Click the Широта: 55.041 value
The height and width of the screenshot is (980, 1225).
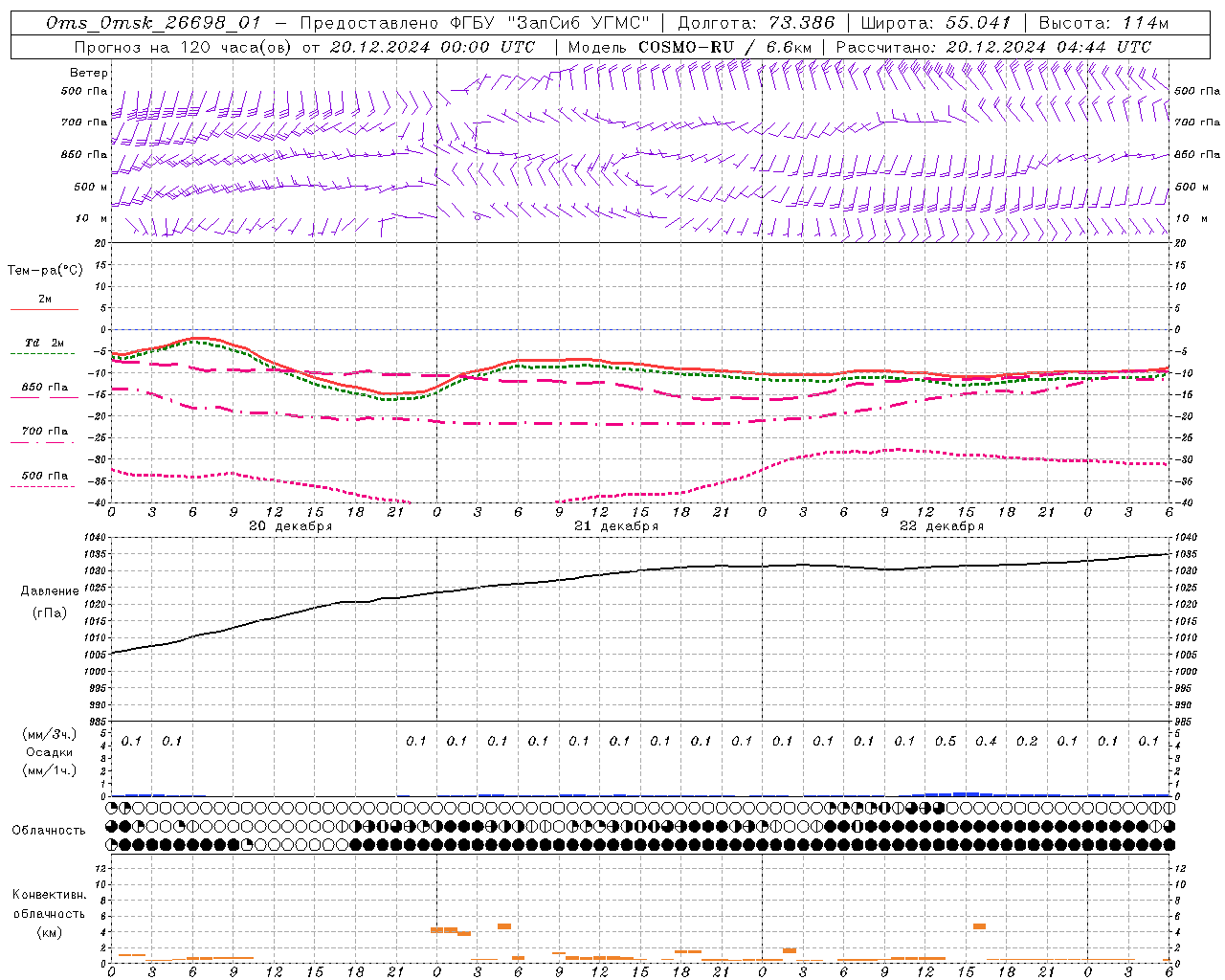tap(936, 23)
